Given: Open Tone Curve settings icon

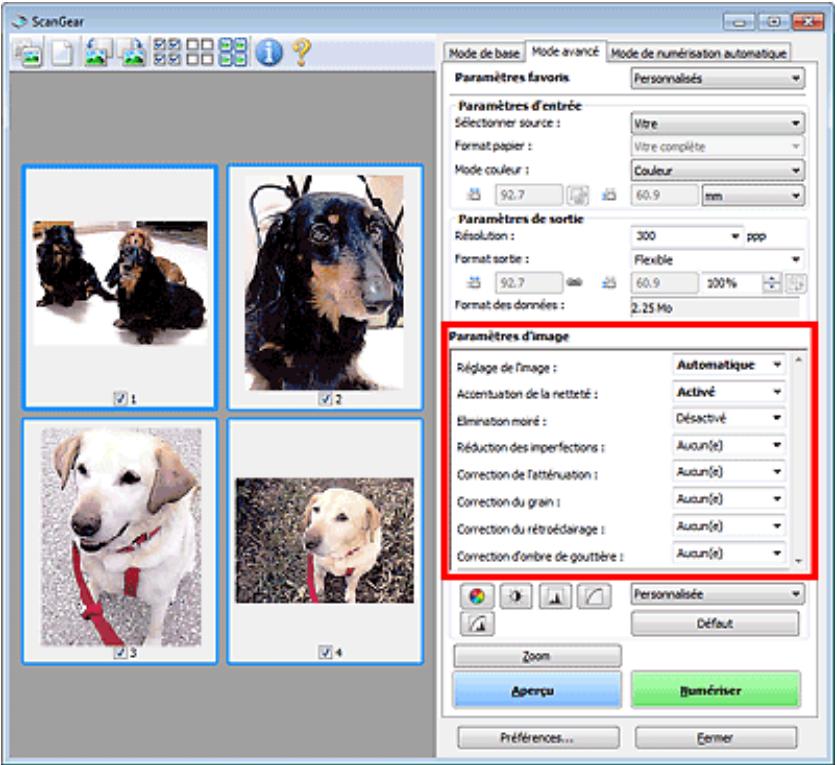Looking at the screenshot, I should (x=594, y=596).
